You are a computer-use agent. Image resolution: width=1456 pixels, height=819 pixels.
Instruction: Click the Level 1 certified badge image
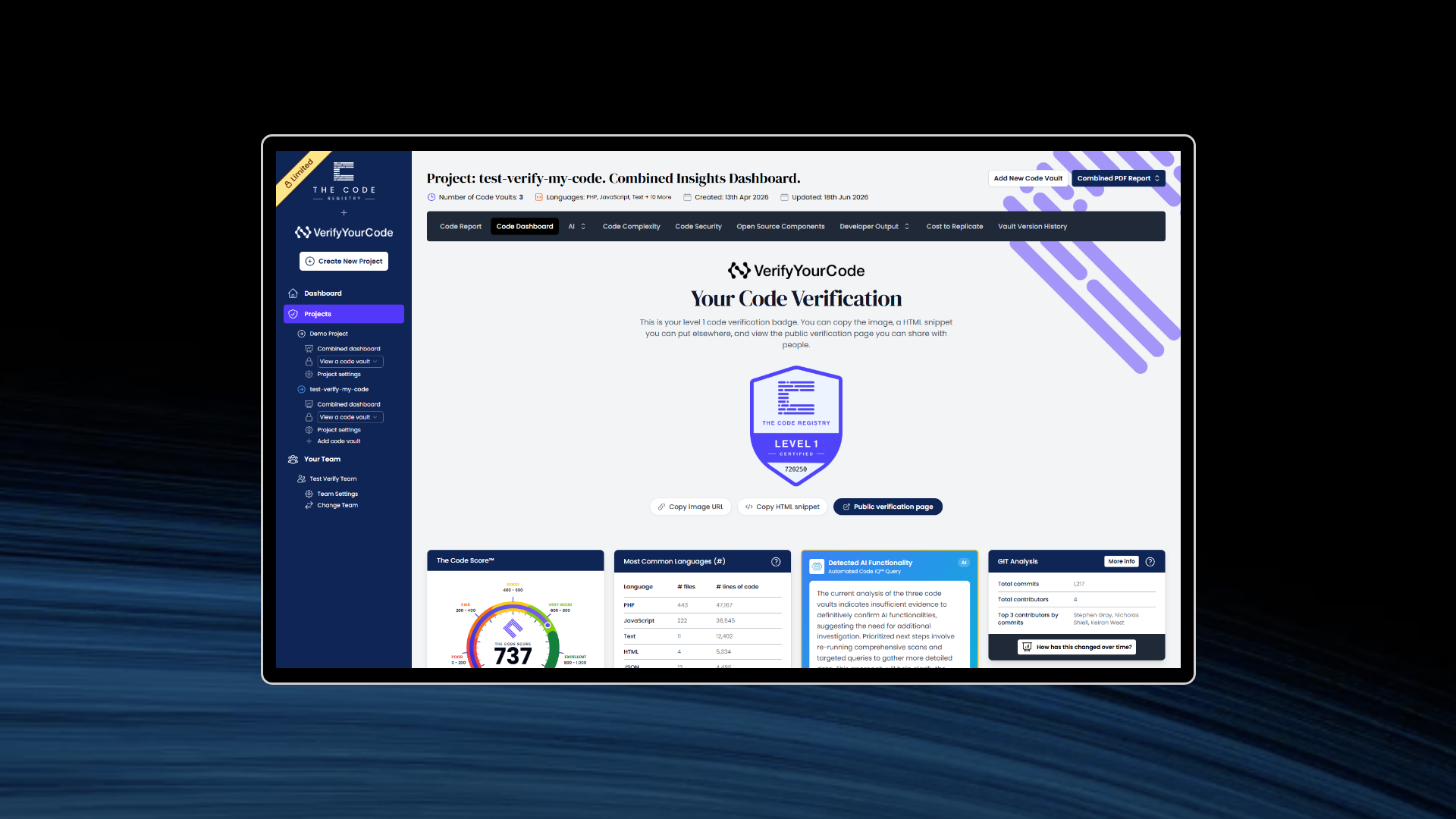(795, 425)
